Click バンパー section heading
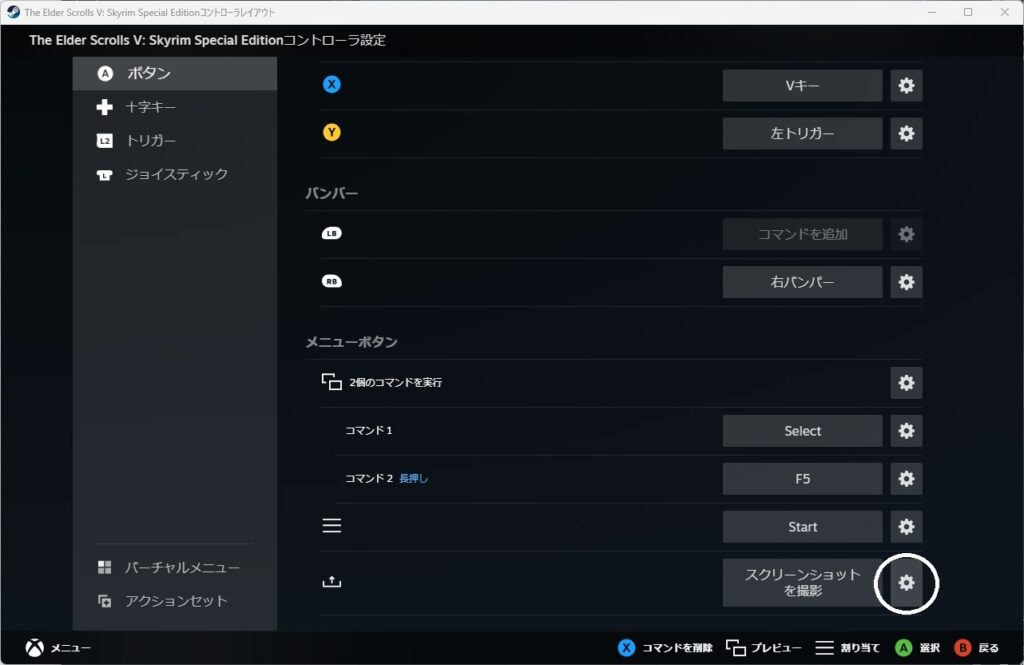This screenshot has height=665, width=1024. [x=332, y=193]
